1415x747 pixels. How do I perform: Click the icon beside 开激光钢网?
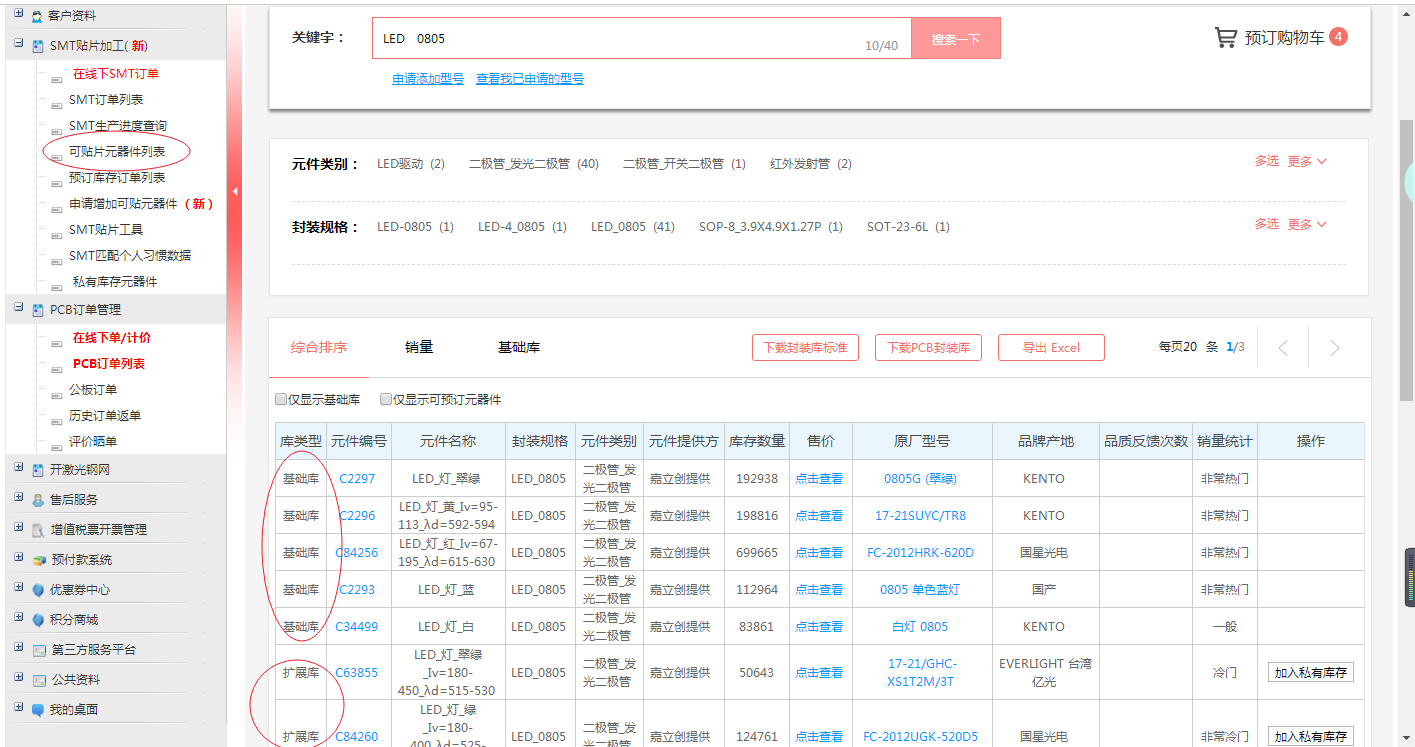tap(38, 470)
